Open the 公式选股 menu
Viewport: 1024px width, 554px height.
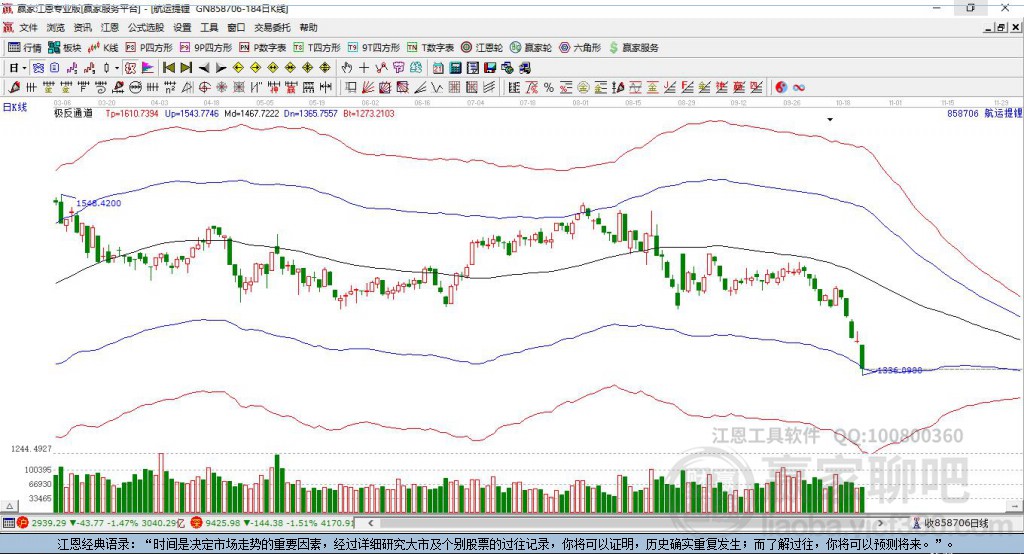point(146,27)
